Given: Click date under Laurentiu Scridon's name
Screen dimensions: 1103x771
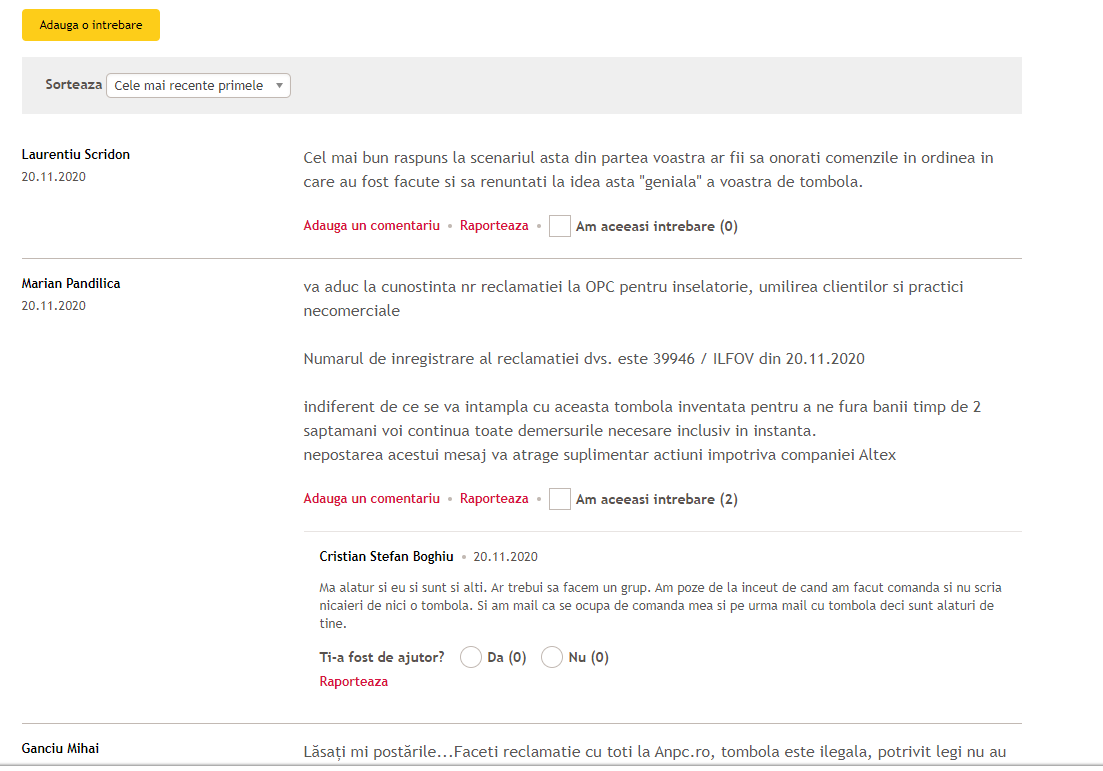Looking at the screenshot, I should (53, 177).
